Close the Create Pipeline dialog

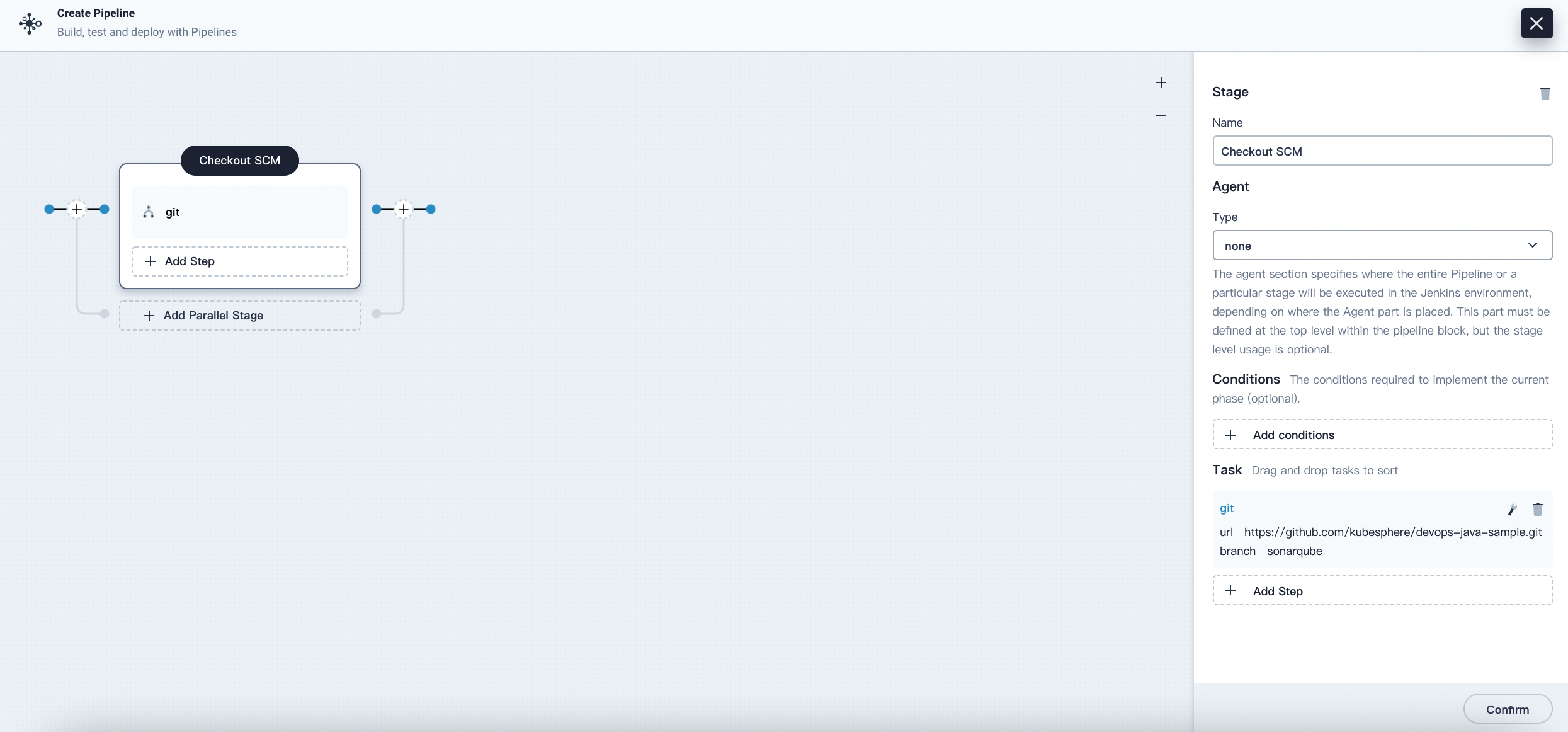1537,23
